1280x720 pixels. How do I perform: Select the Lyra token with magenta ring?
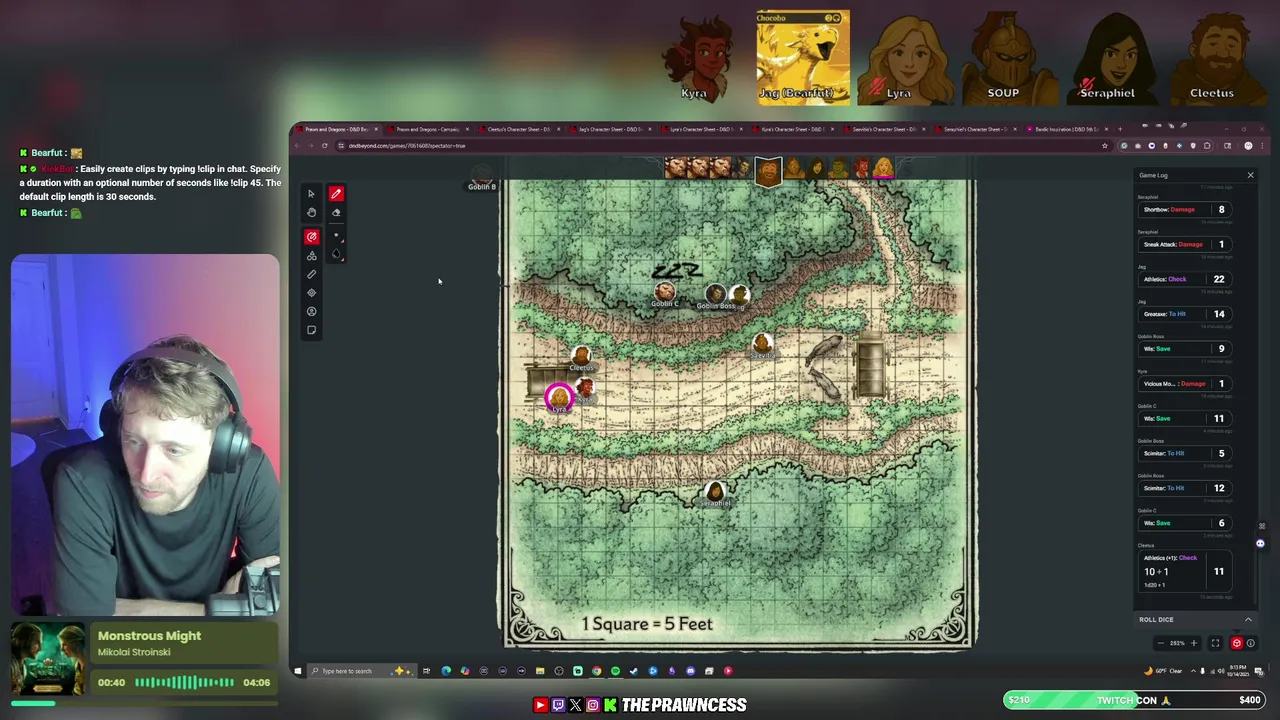point(559,398)
